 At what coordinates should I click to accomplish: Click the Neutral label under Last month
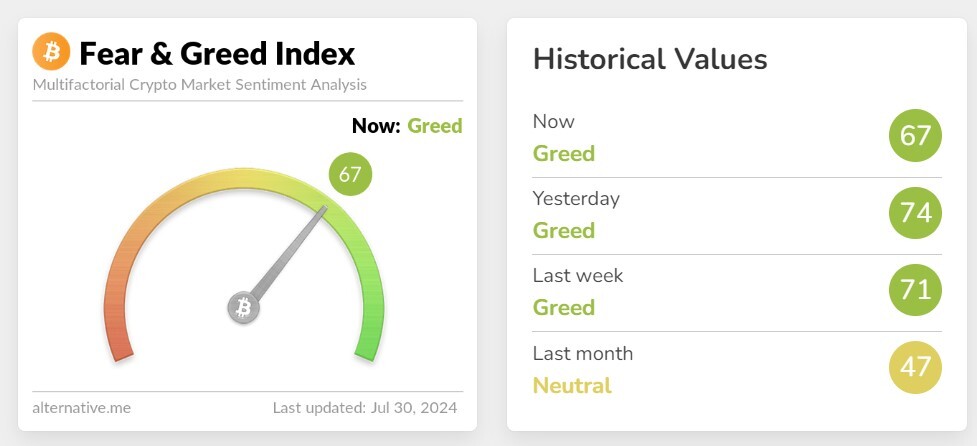pyautogui.click(x=572, y=386)
